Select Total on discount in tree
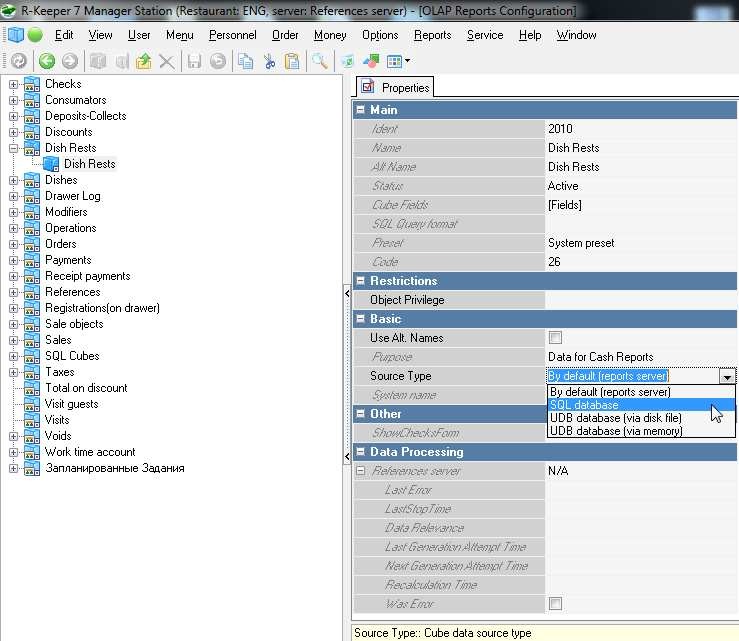This screenshot has height=641, width=739. click(86, 388)
